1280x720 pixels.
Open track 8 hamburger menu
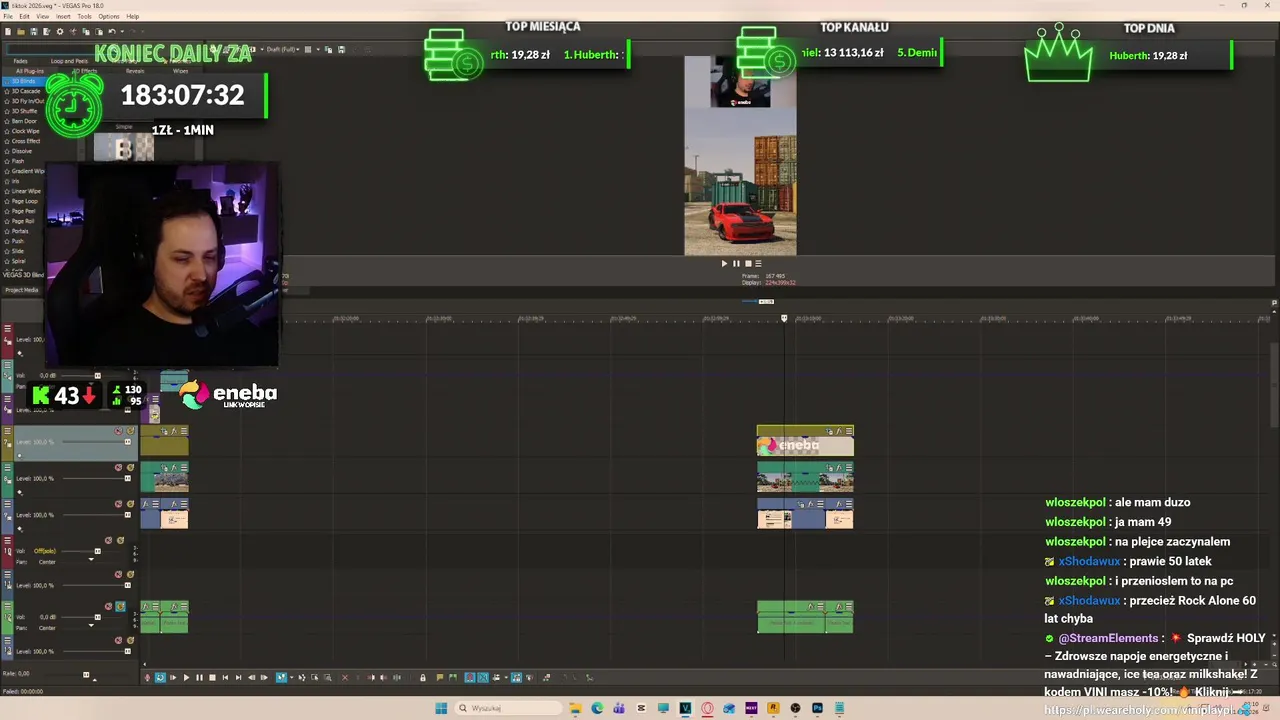(x=7, y=467)
